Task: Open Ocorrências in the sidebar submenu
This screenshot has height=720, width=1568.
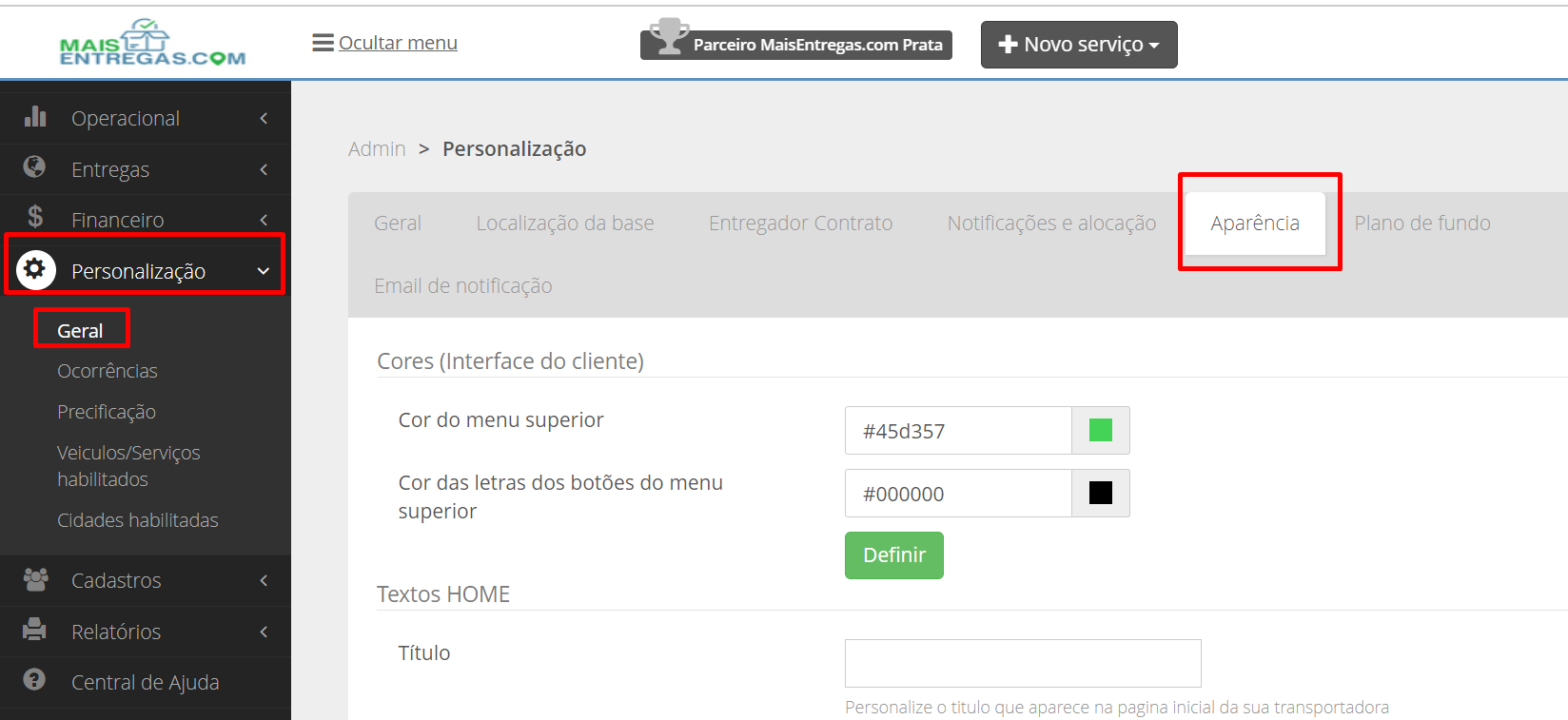Action: [x=108, y=371]
